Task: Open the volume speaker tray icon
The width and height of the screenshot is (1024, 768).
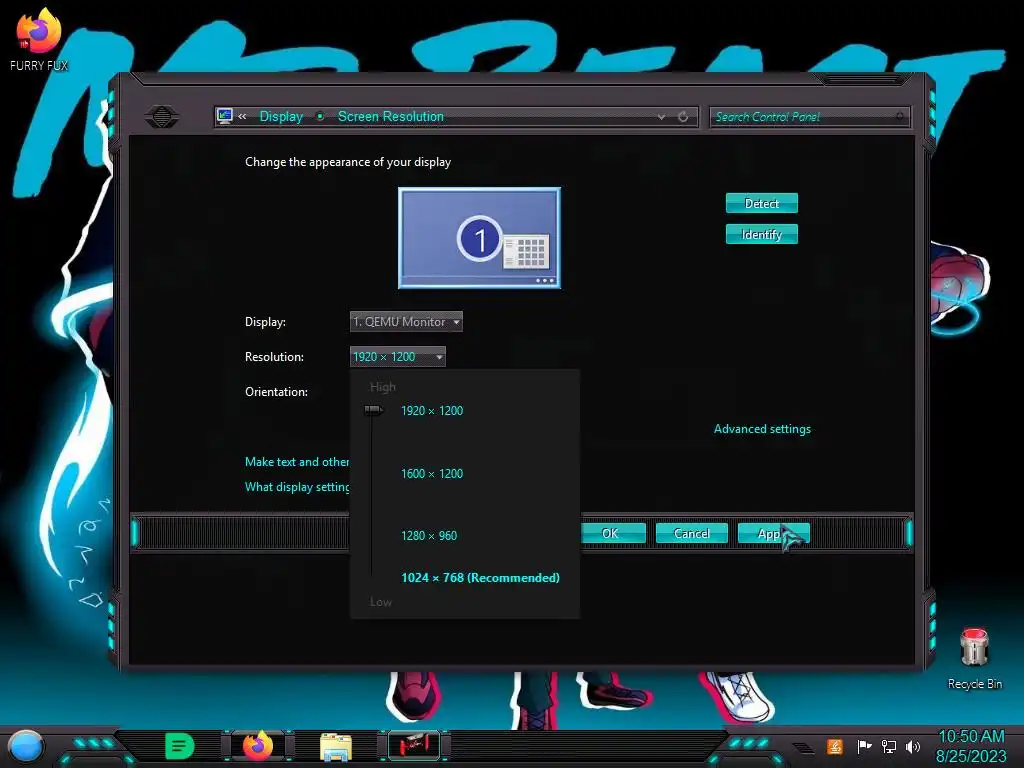Action: [913, 746]
